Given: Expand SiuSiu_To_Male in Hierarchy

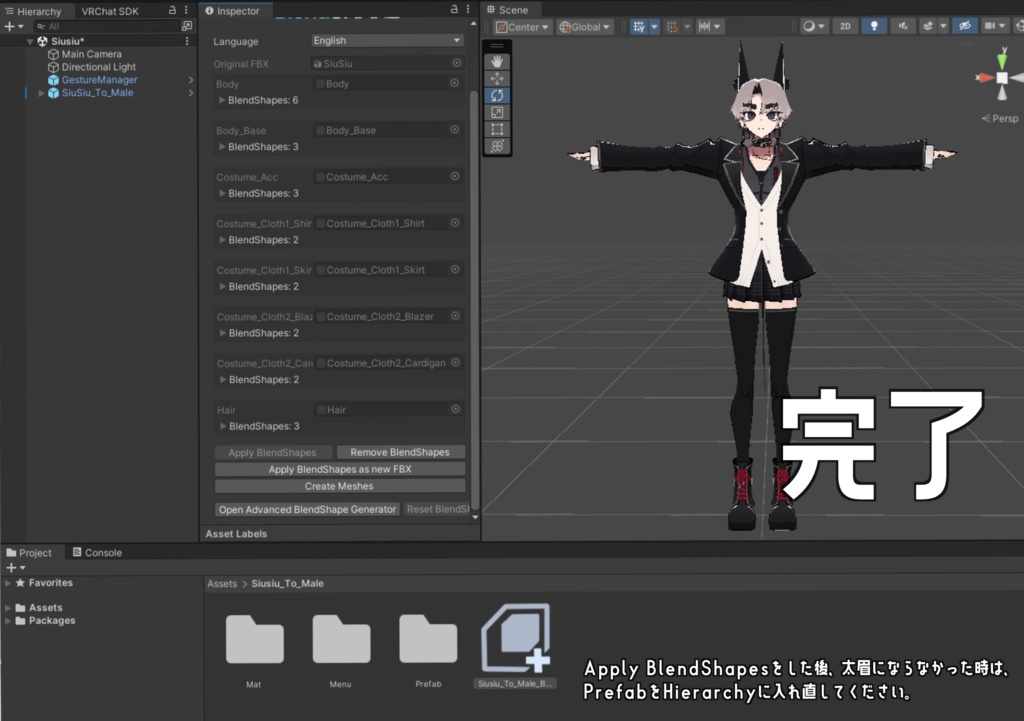Looking at the screenshot, I should pyautogui.click(x=41, y=93).
